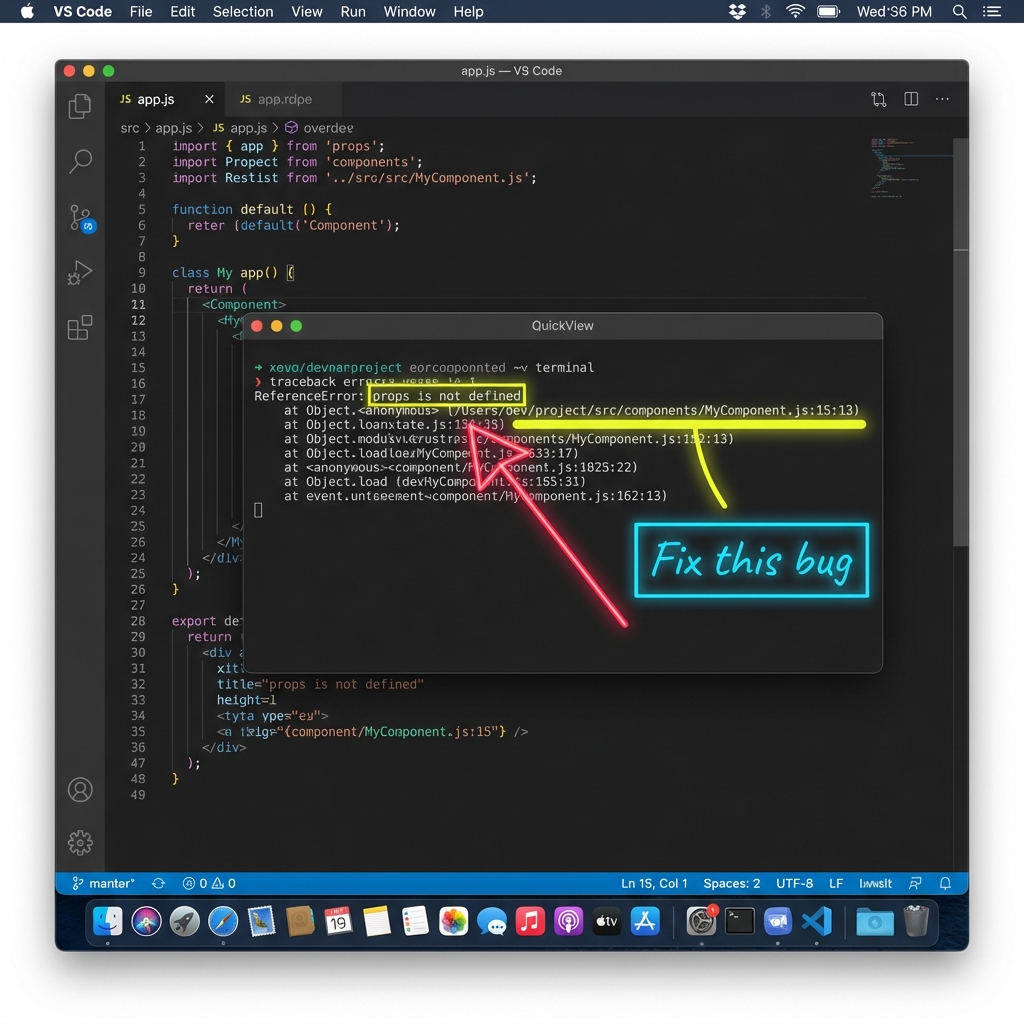Open VS Code from the Dock
1024x1024 pixels.
(818, 921)
